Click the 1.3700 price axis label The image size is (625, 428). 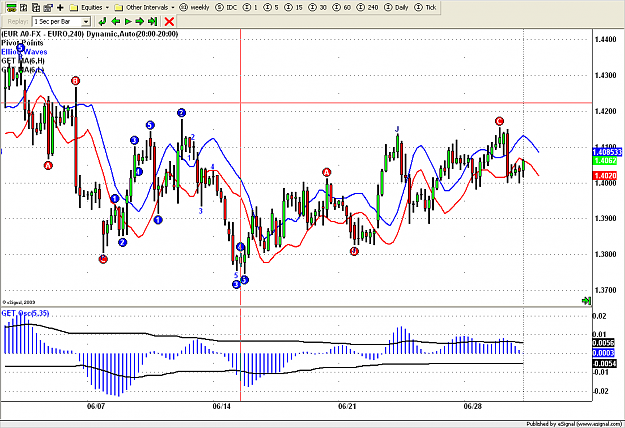pos(605,290)
